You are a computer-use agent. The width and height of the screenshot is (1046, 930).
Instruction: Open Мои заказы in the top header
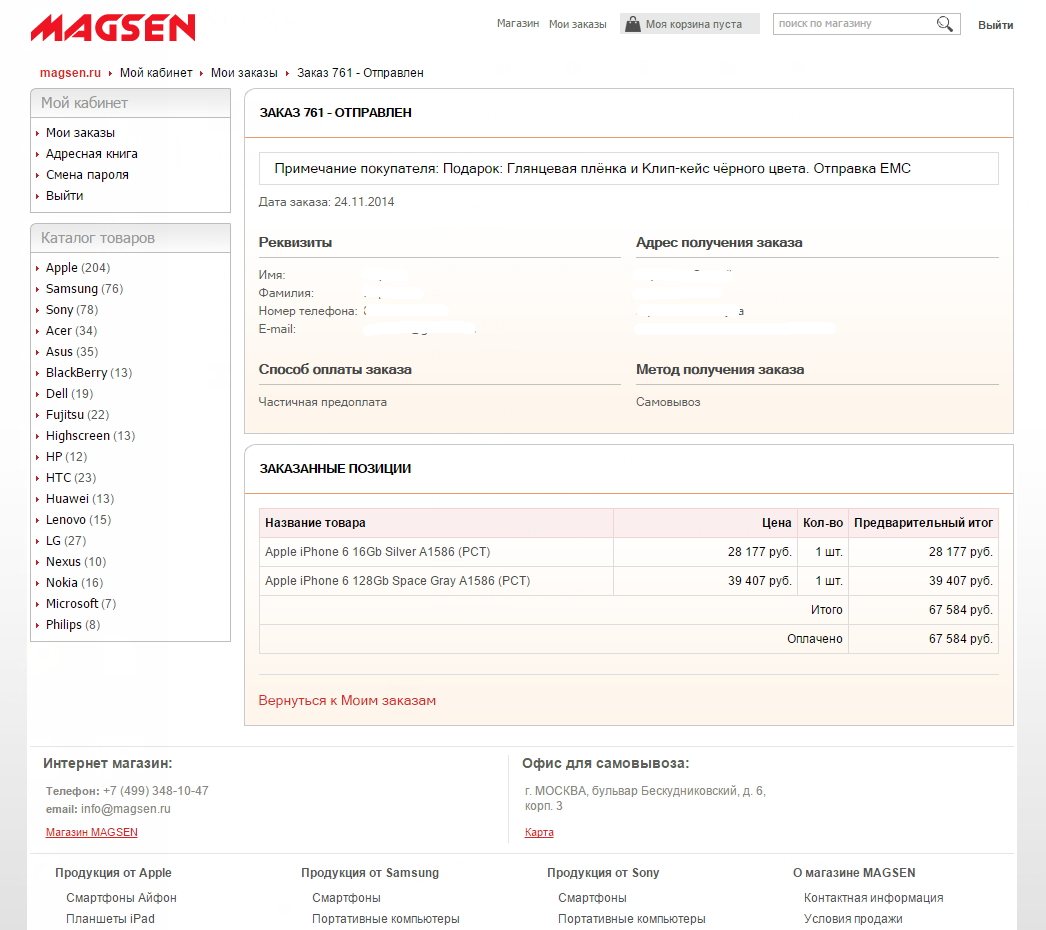(578, 24)
